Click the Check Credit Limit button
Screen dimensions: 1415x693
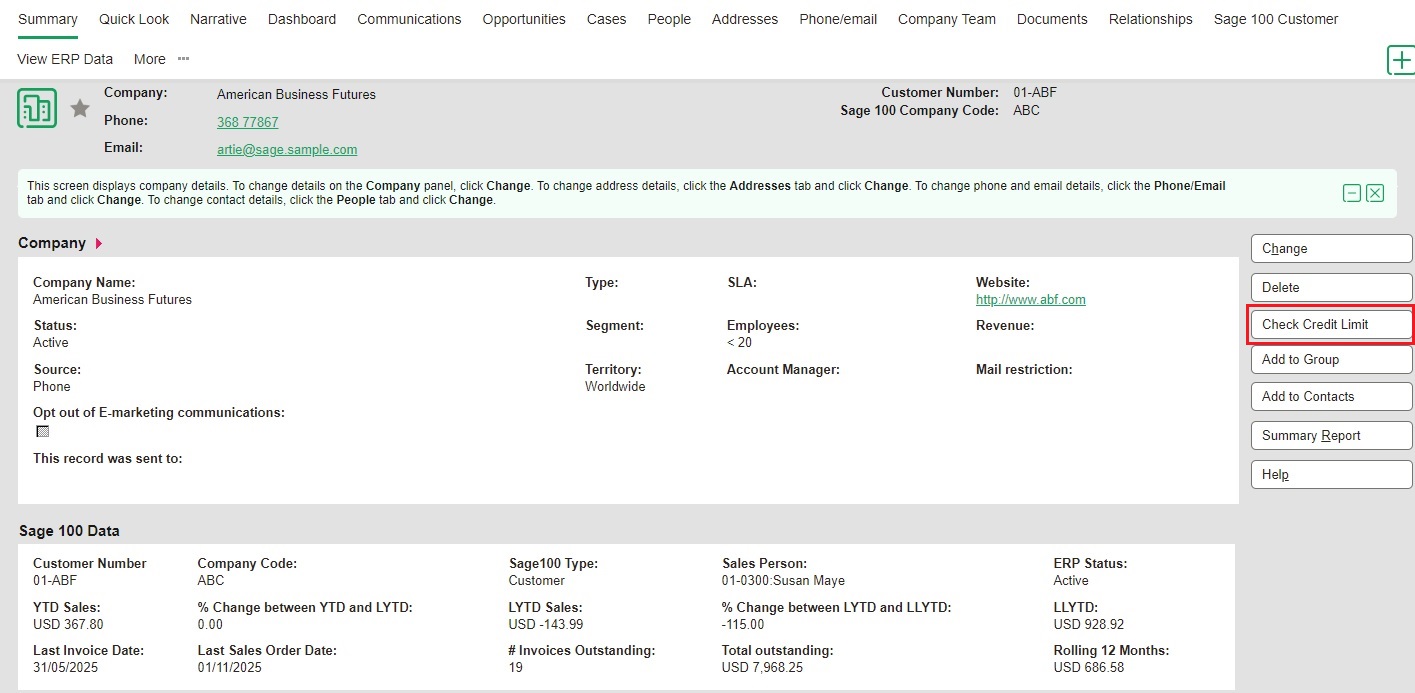(x=1330, y=325)
